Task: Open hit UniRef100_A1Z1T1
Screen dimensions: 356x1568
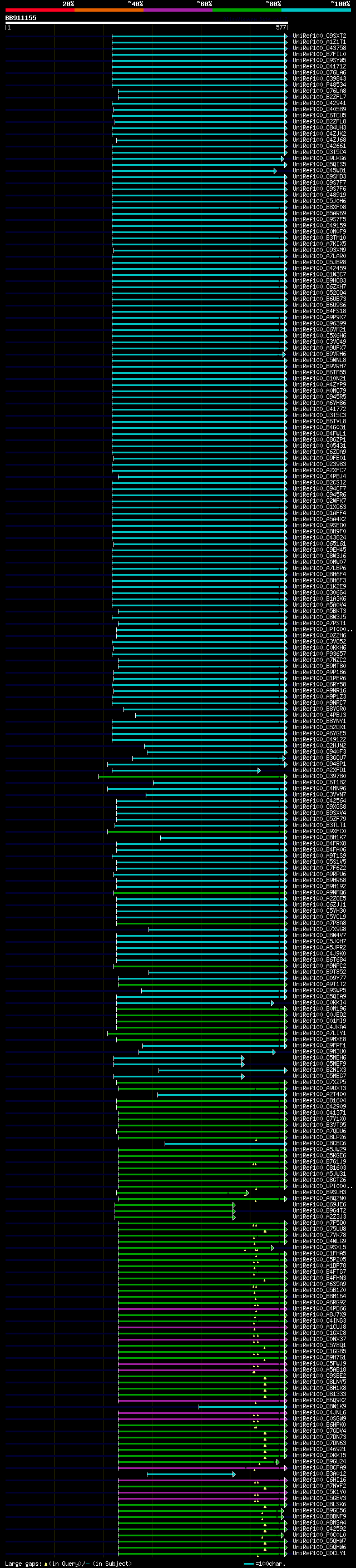Action: 319,42
